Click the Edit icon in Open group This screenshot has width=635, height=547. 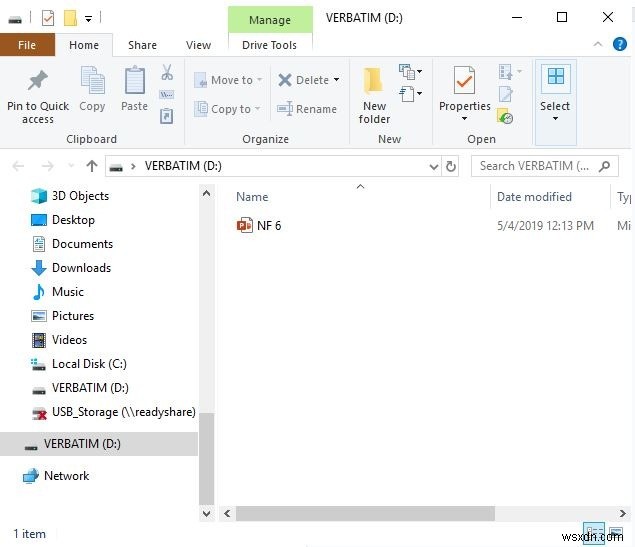(505, 94)
